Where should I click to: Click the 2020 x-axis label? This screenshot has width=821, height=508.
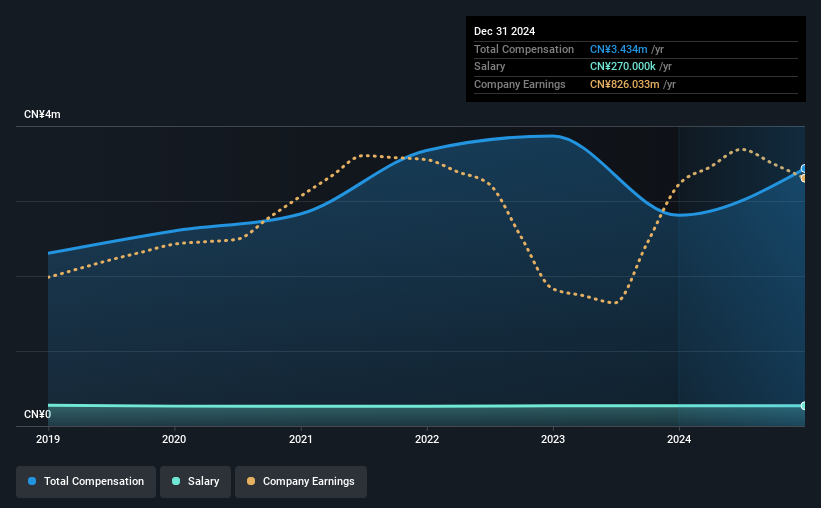click(174, 439)
